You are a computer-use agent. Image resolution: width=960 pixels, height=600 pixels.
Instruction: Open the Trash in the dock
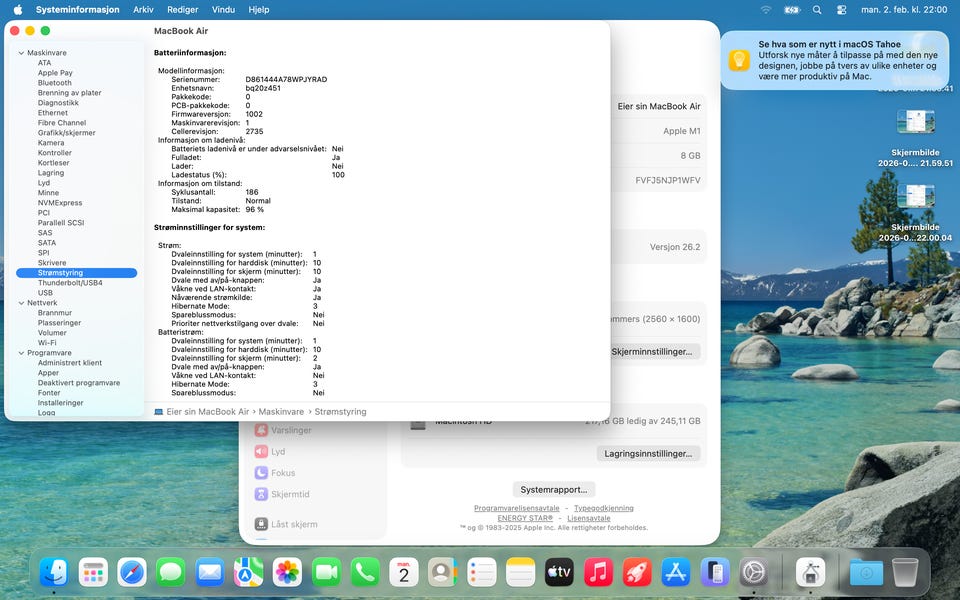point(904,572)
